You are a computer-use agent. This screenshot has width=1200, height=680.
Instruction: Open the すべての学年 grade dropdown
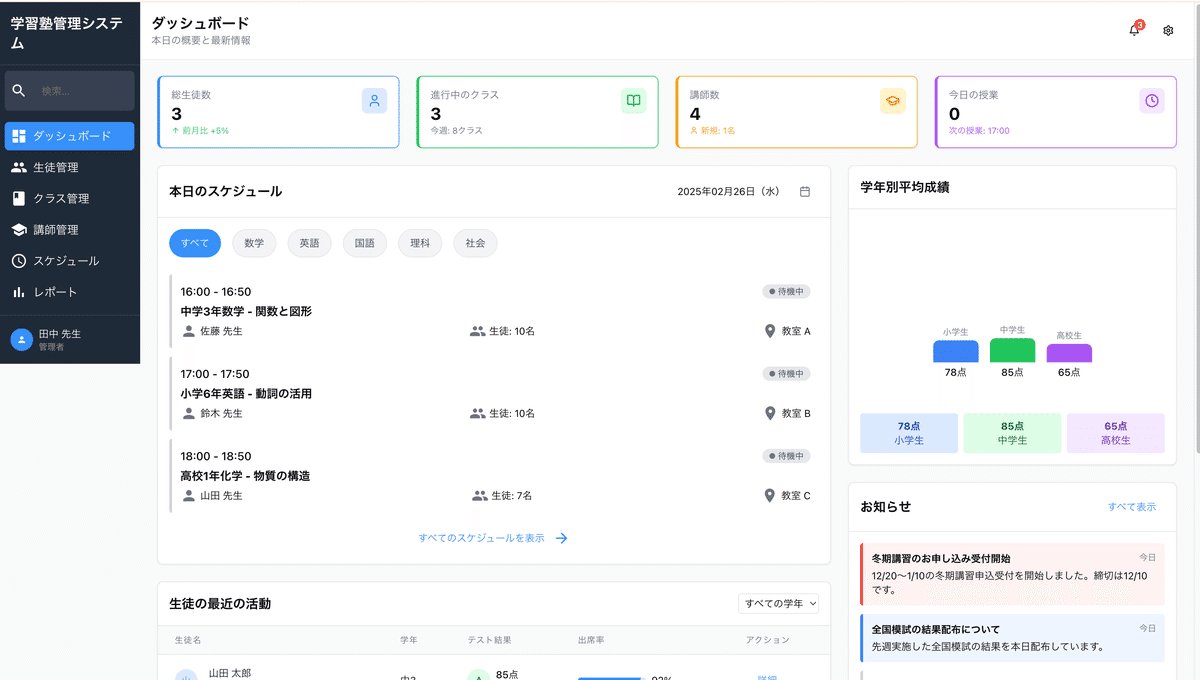(x=779, y=603)
